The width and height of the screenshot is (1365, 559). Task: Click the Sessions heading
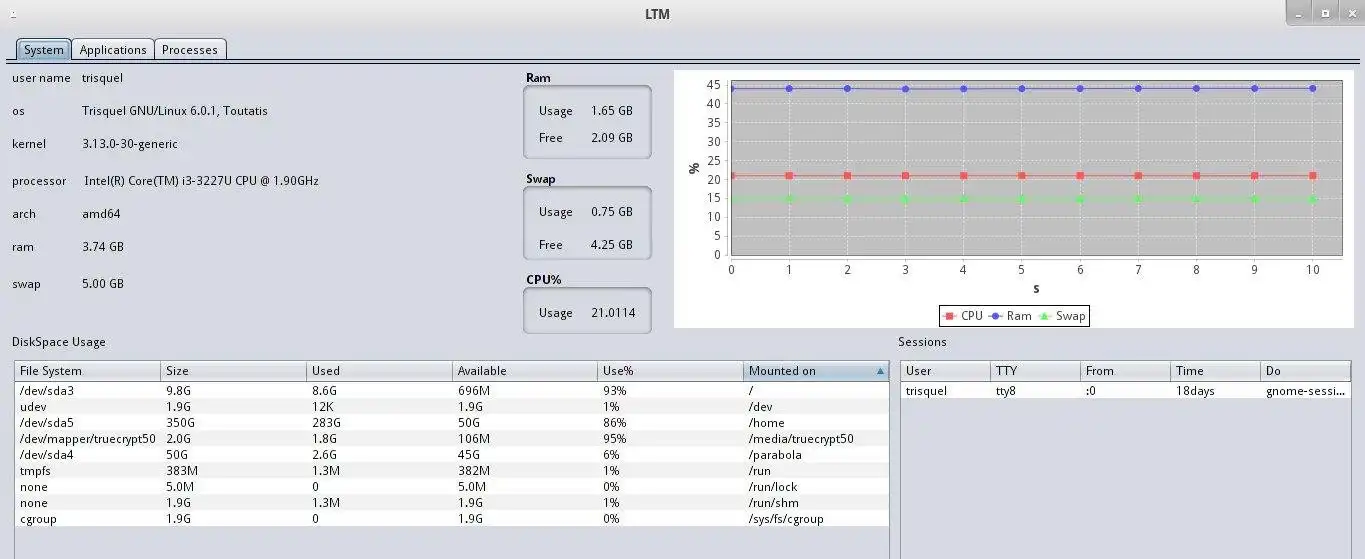tap(922, 342)
